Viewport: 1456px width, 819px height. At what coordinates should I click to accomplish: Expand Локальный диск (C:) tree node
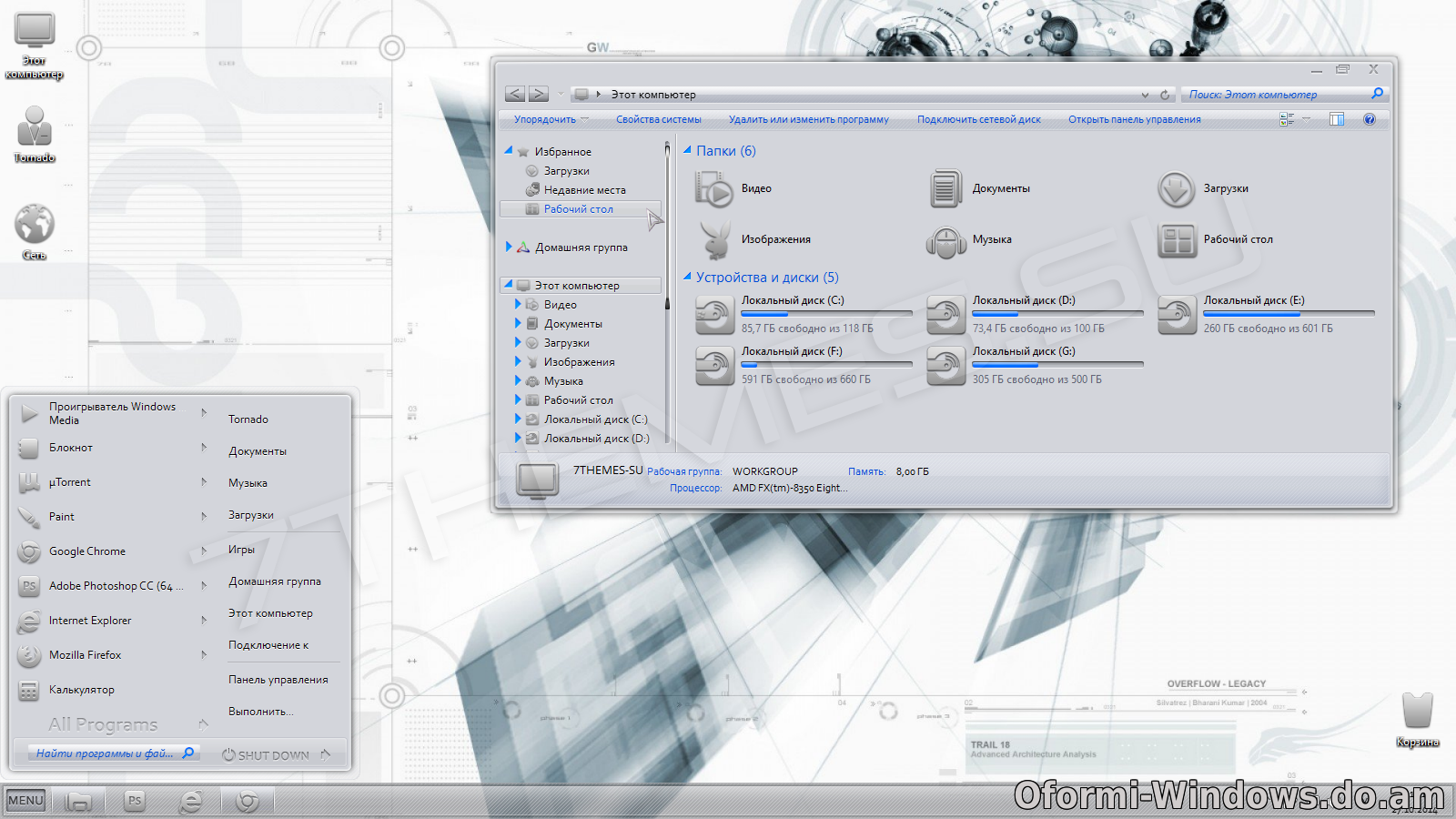(x=518, y=419)
